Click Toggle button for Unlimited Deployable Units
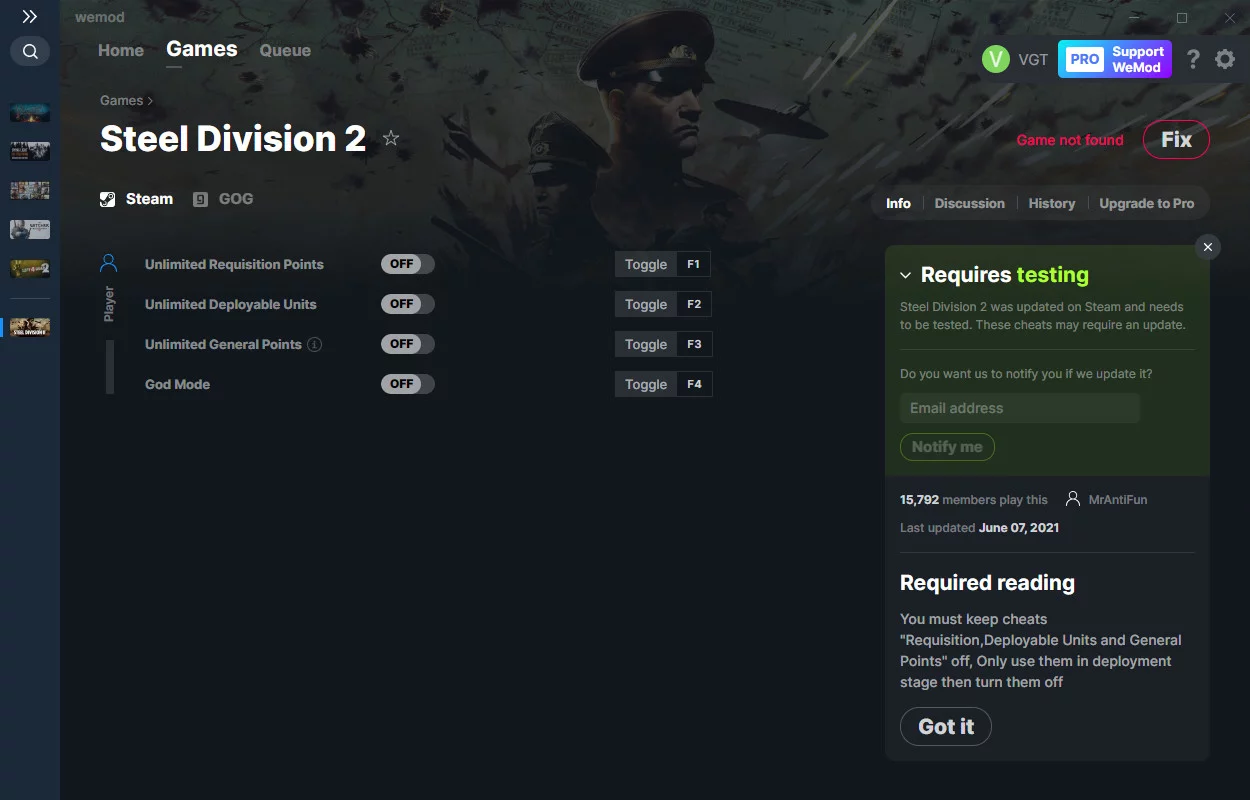The height and width of the screenshot is (800, 1250). click(x=646, y=304)
